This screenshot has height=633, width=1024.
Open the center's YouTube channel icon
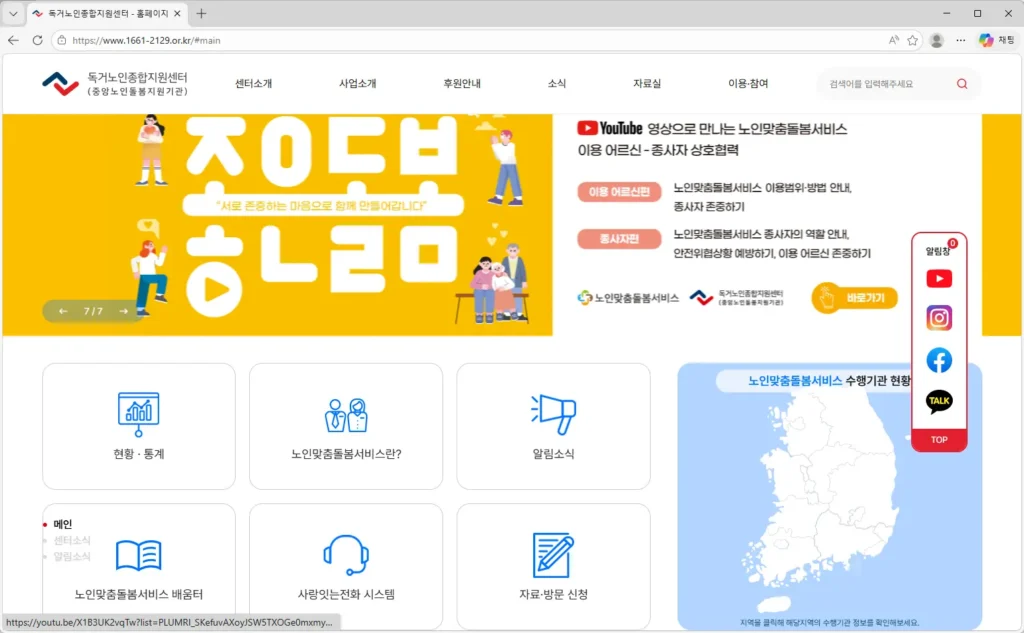[938, 278]
